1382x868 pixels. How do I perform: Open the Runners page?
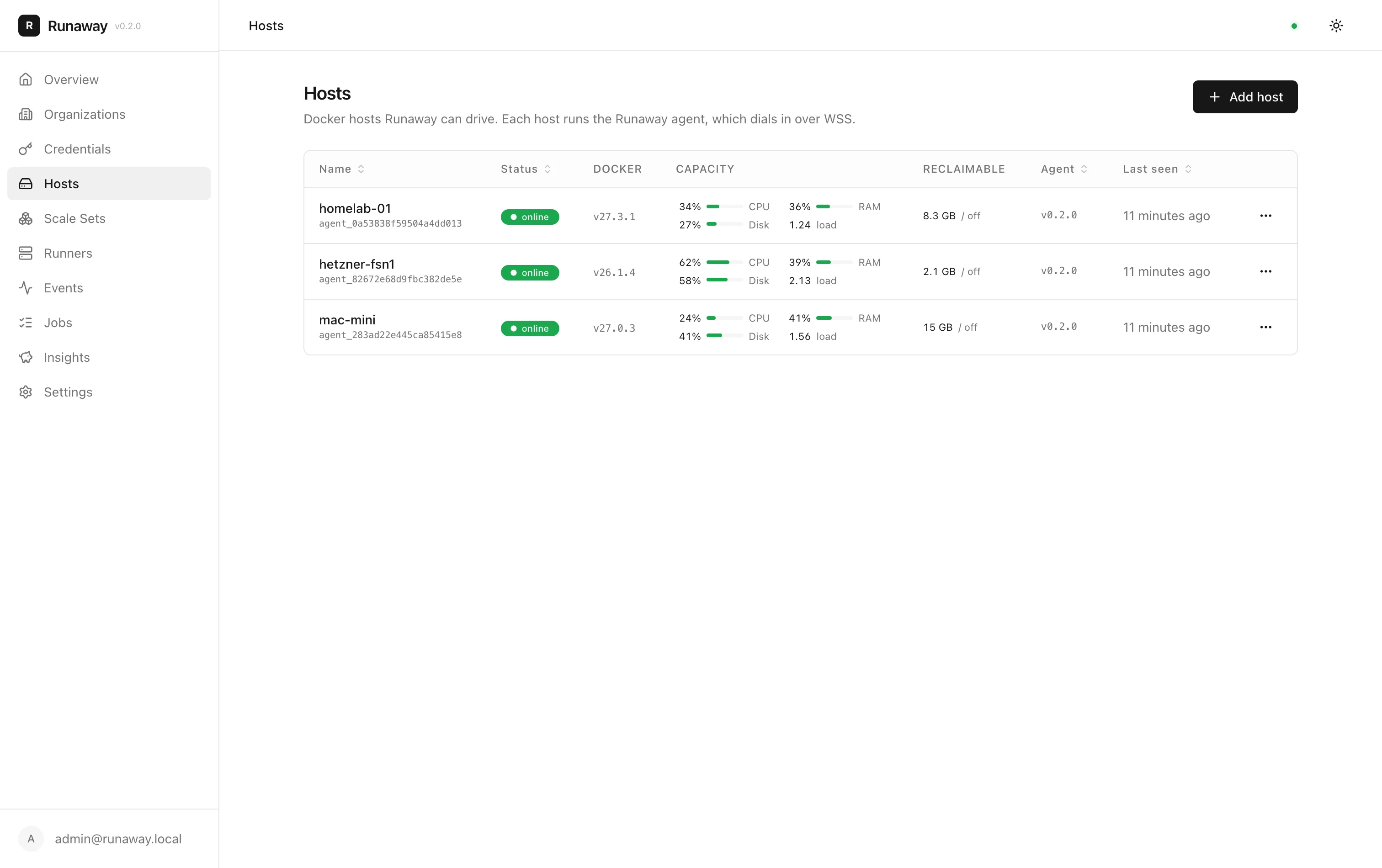point(109,253)
